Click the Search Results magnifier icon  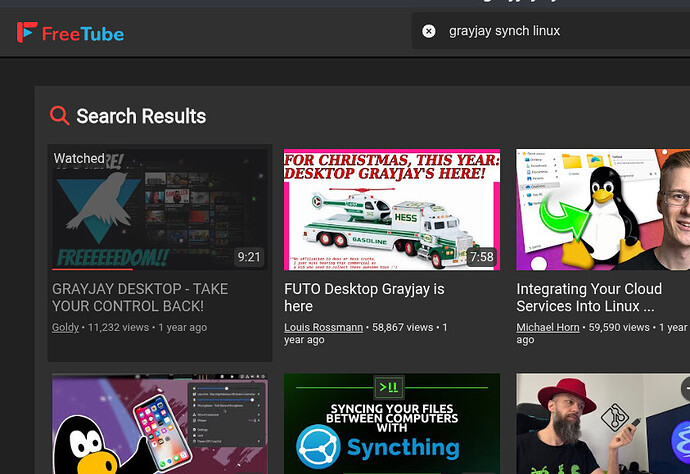pyautogui.click(x=59, y=116)
